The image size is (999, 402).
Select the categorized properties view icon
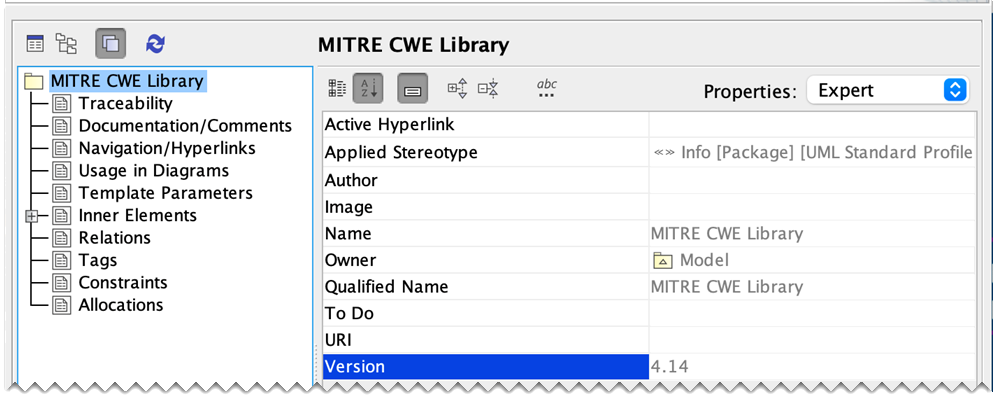[337, 89]
